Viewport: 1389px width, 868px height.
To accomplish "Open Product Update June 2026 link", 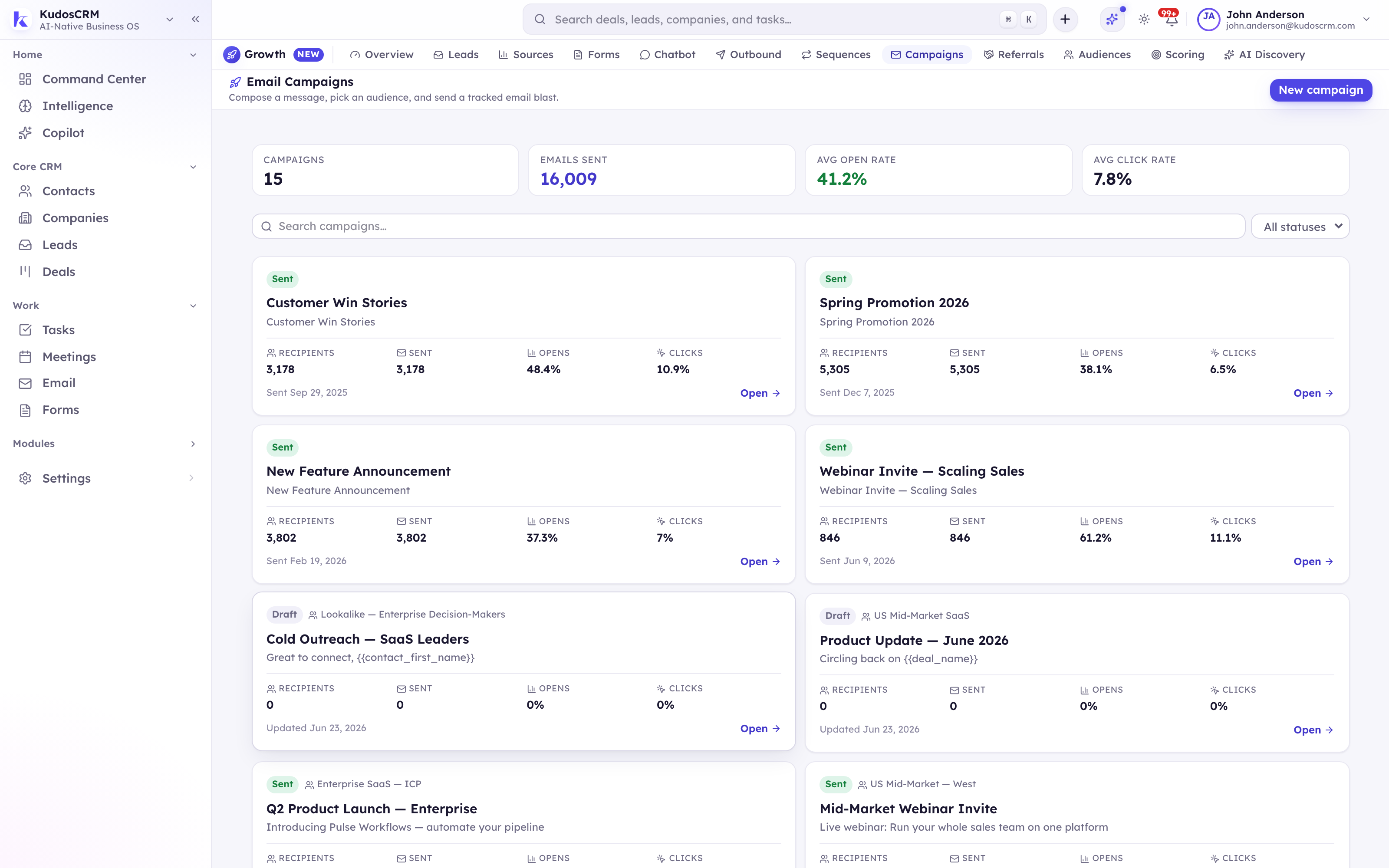I will (1313, 730).
